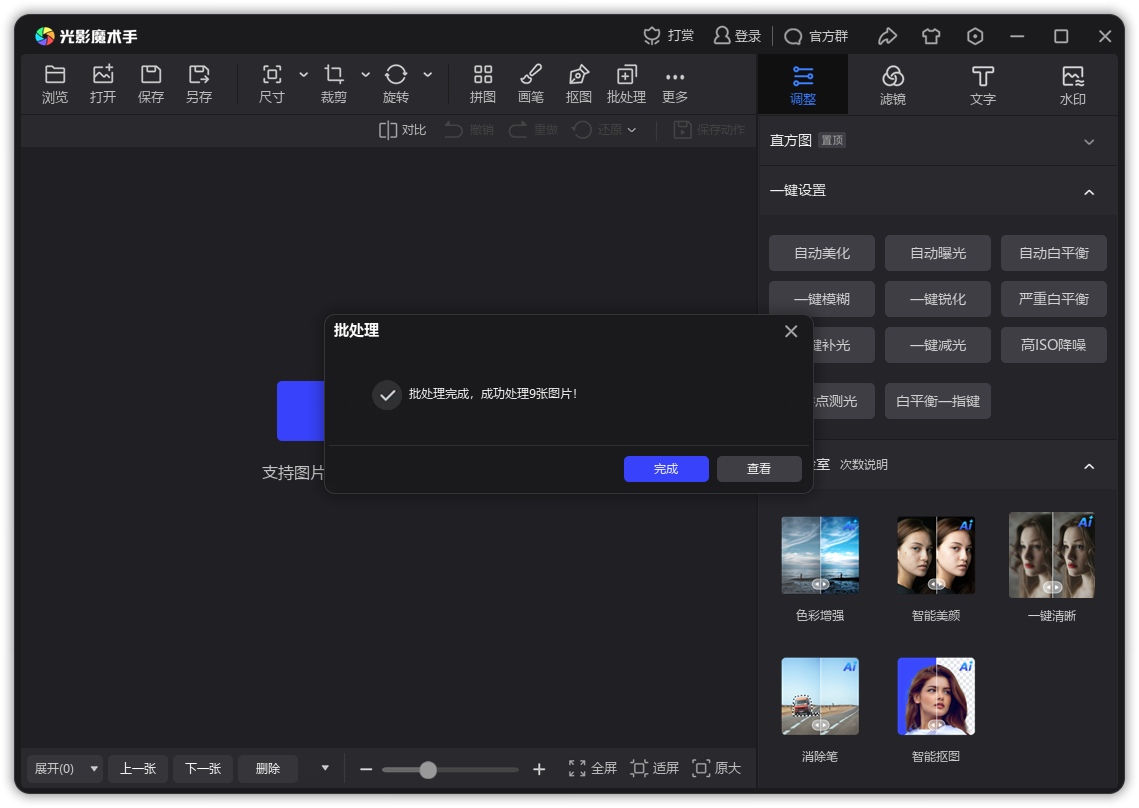The width and height of the screenshot is (1139, 808).
Task: Click the 抠图 cutout tool icon
Action: (x=578, y=76)
